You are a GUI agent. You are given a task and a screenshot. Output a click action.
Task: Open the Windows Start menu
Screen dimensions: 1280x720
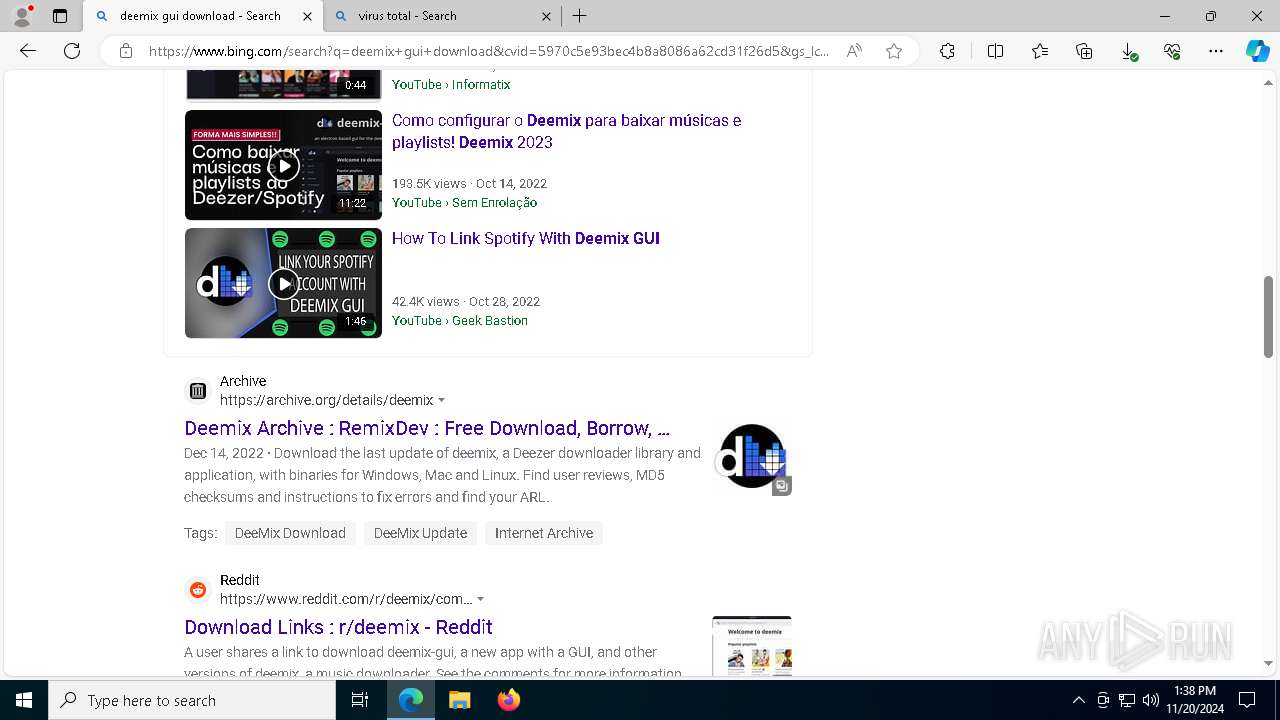point(24,700)
